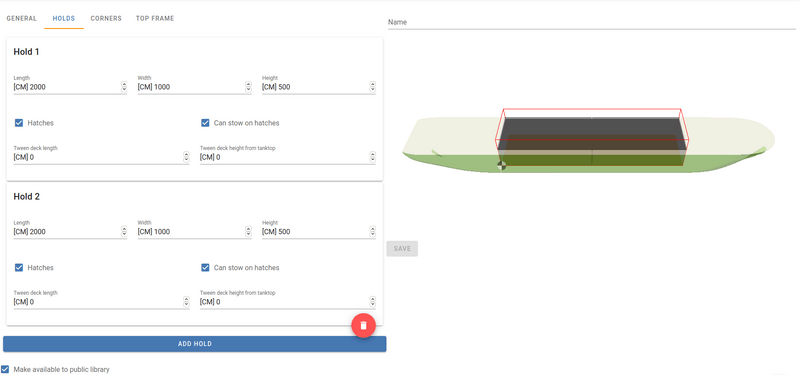Adjust the Hold 2 Height stepper arrows
The width and height of the screenshot is (800, 375).
pos(372,232)
